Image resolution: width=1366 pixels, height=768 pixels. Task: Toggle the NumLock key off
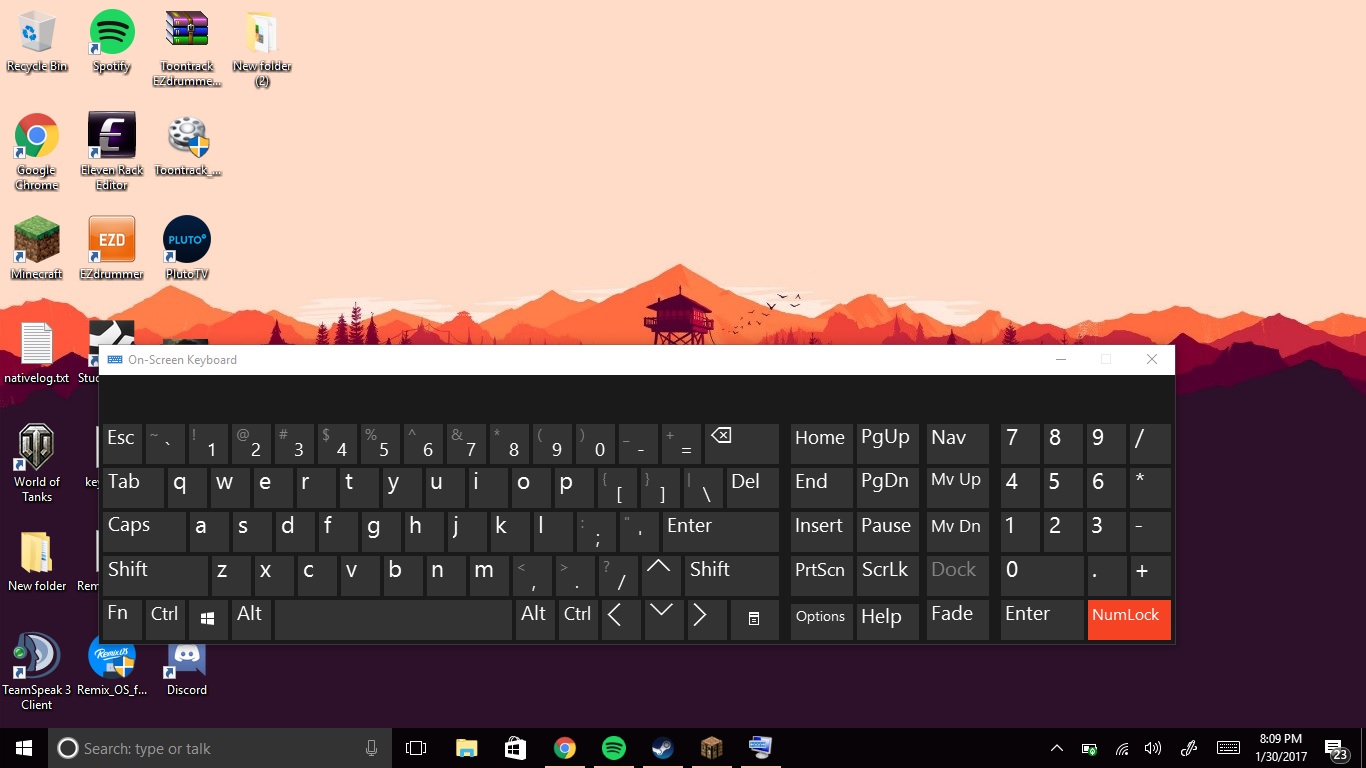point(1128,620)
